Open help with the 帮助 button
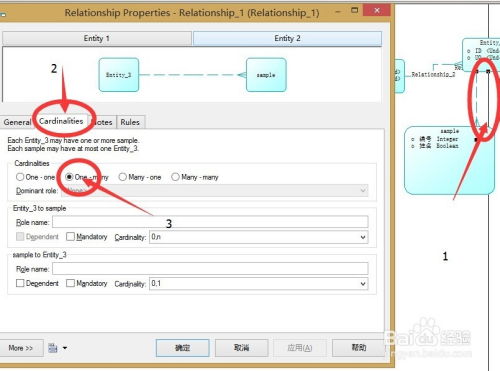 (359, 348)
